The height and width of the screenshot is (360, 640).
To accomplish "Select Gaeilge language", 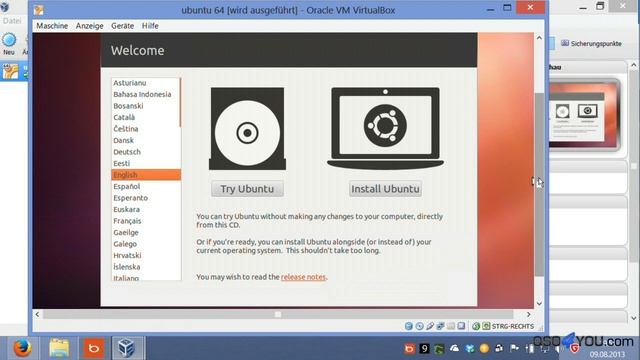I will (145, 232).
